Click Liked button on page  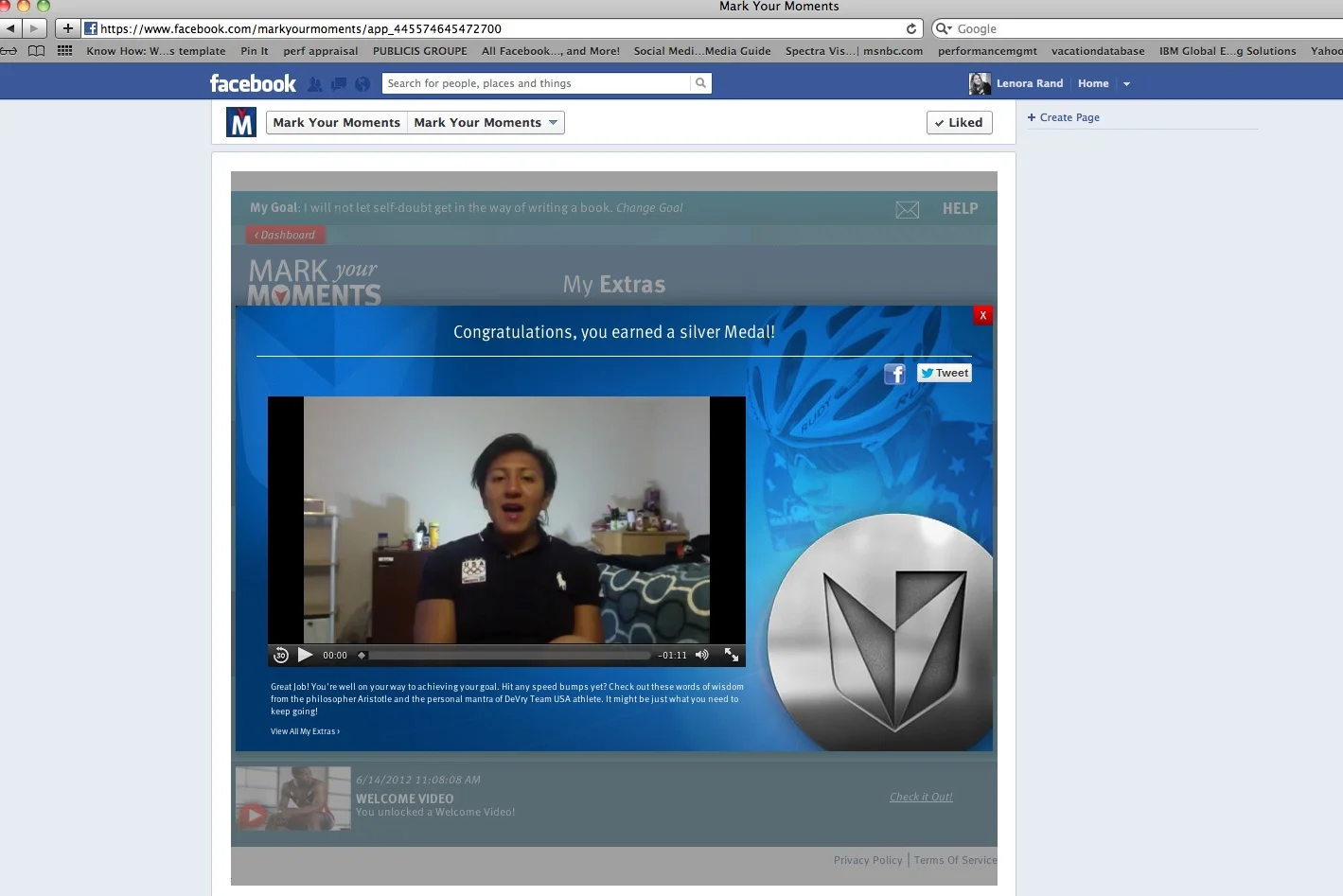[959, 122]
